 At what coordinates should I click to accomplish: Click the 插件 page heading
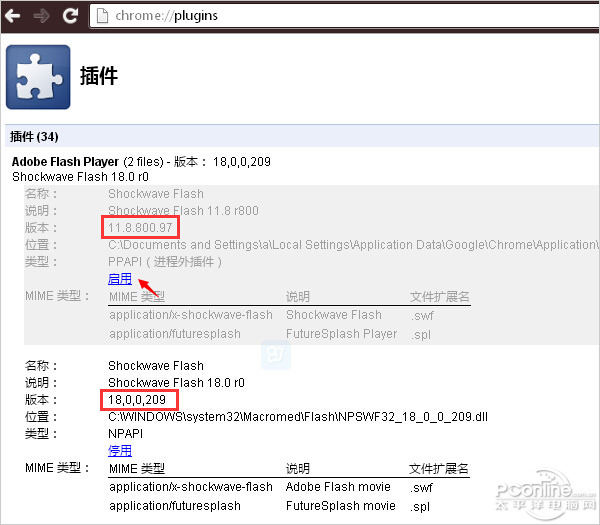click(x=99, y=77)
